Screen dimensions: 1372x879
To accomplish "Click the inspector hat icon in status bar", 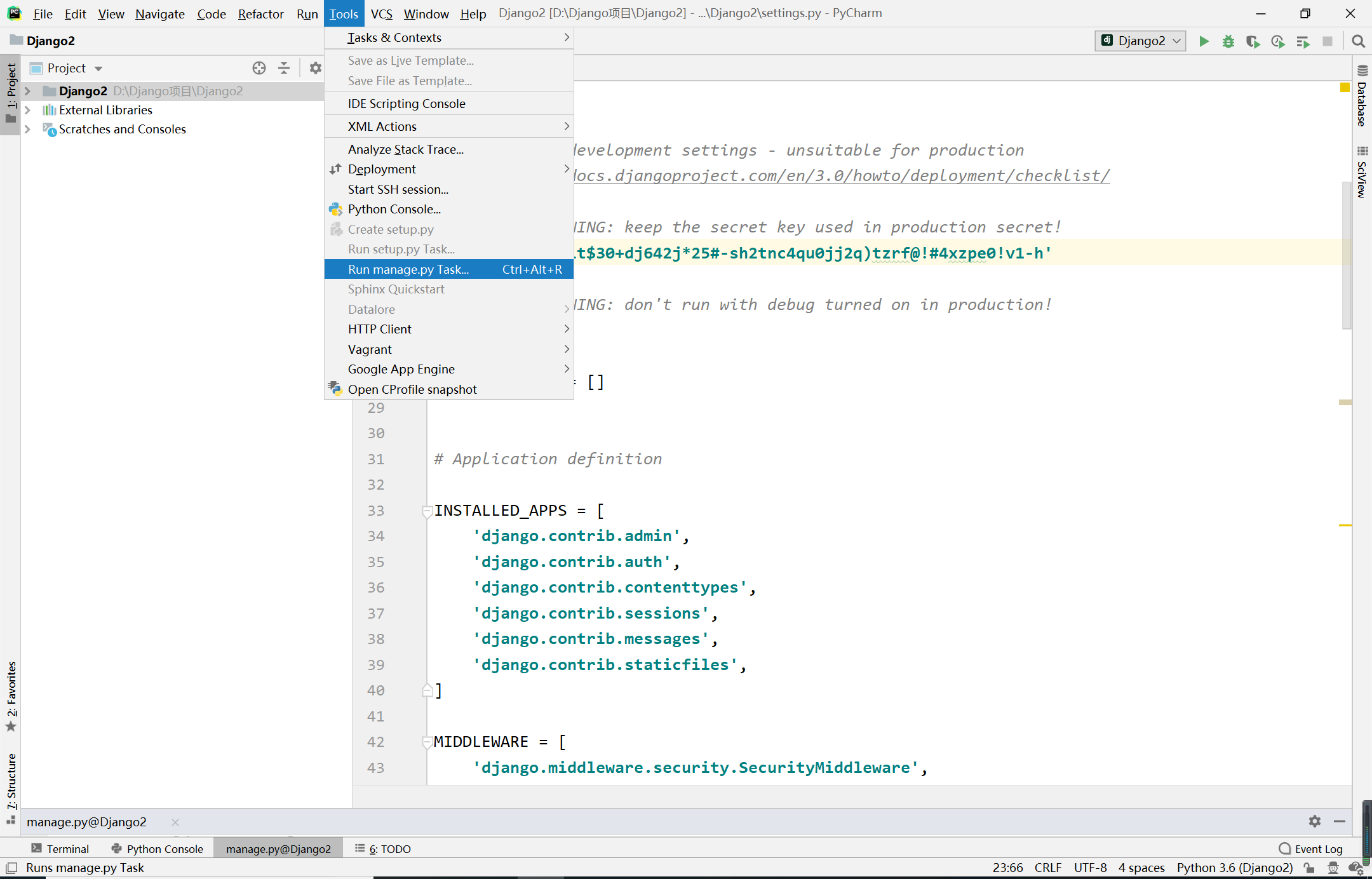I will point(1333,868).
